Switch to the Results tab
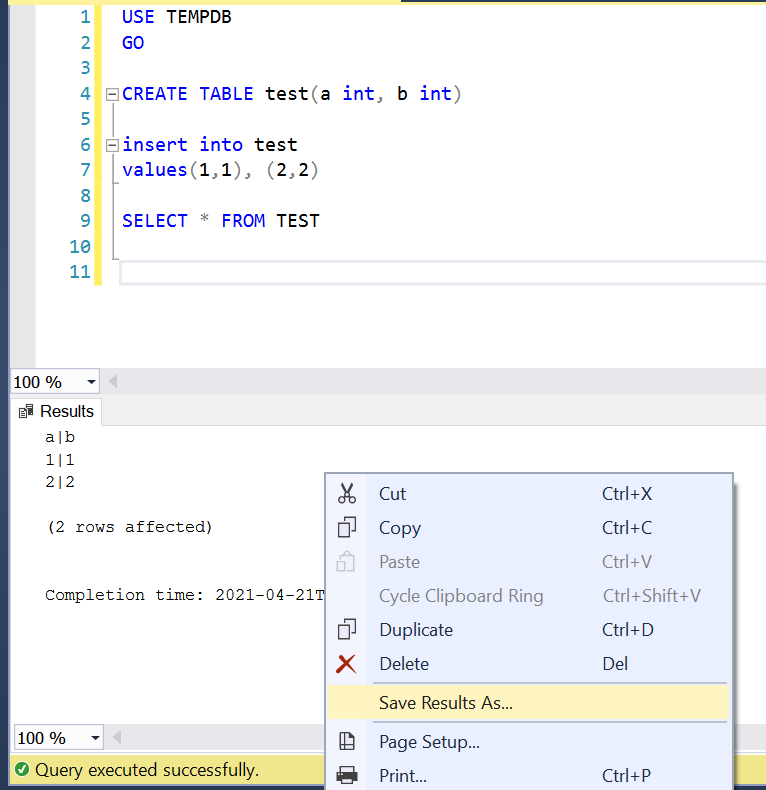 click(x=56, y=411)
